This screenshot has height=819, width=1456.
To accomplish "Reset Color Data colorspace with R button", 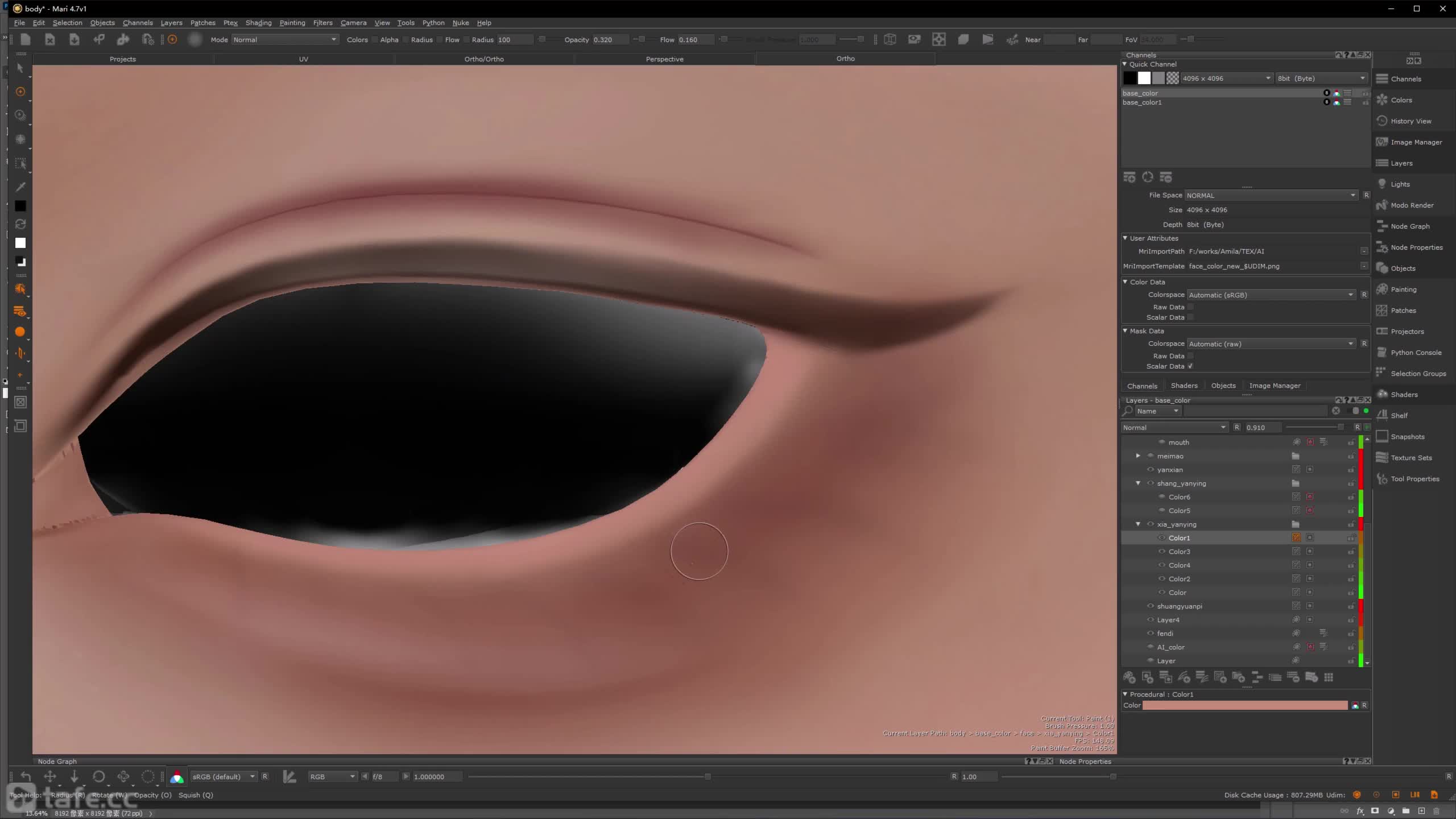I will (x=1364, y=295).
